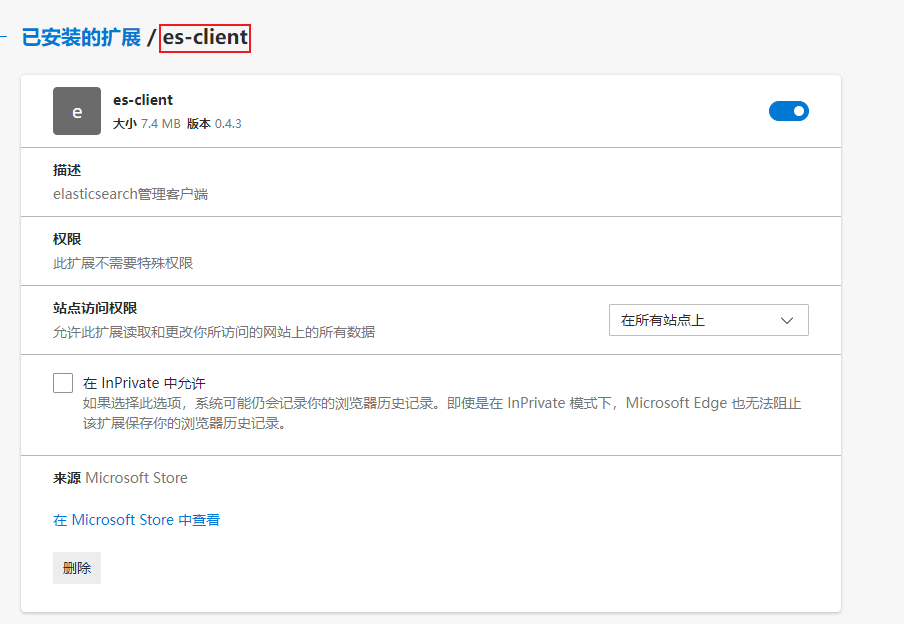The image size is (904, 624).
Task: Click the 在 InPrivate 中允许 label
Action: point(144,383)
